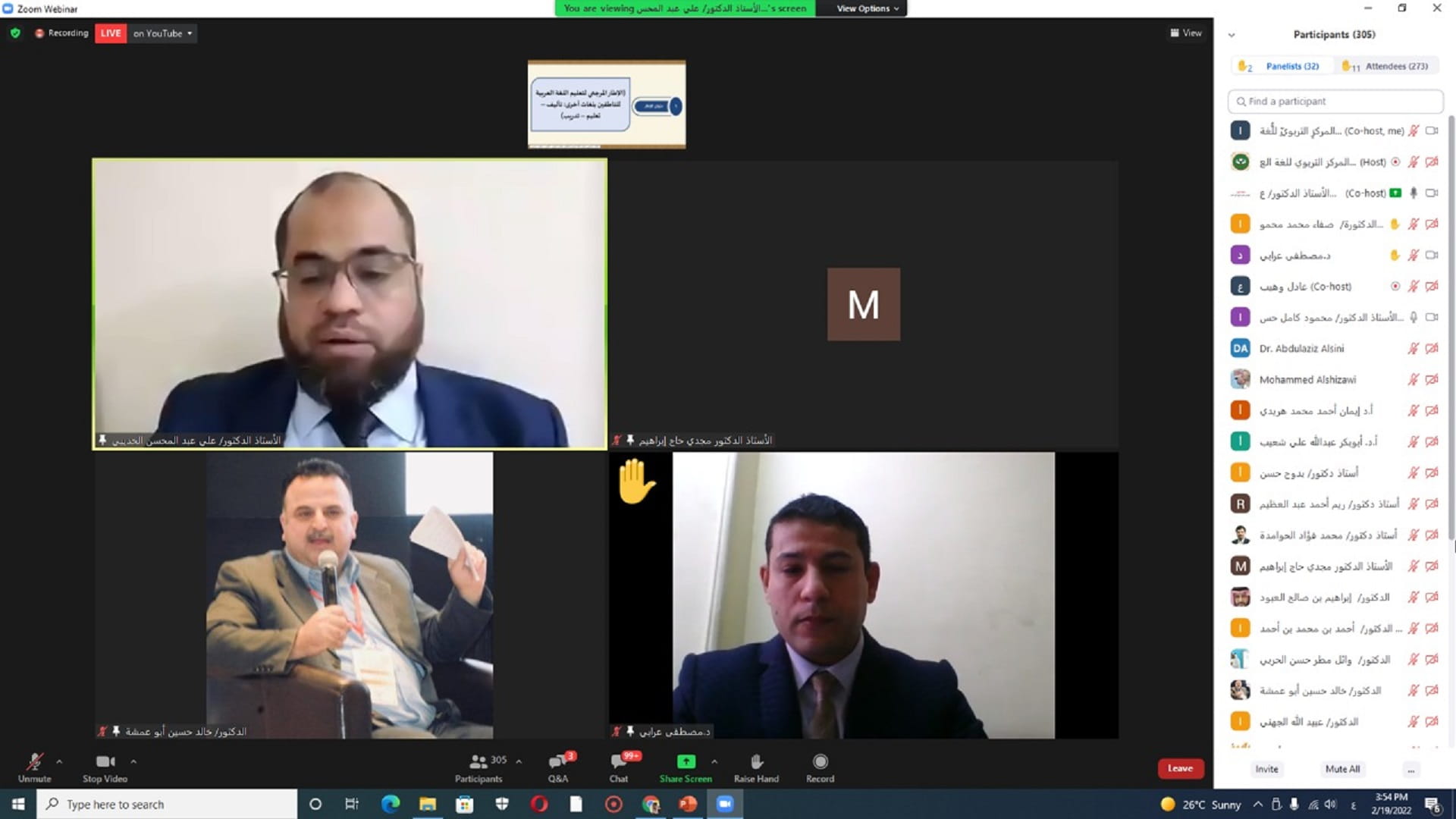Click the Stop Video camera icon
Viewport: 1456px width, 819px height.
click(103, 761)
